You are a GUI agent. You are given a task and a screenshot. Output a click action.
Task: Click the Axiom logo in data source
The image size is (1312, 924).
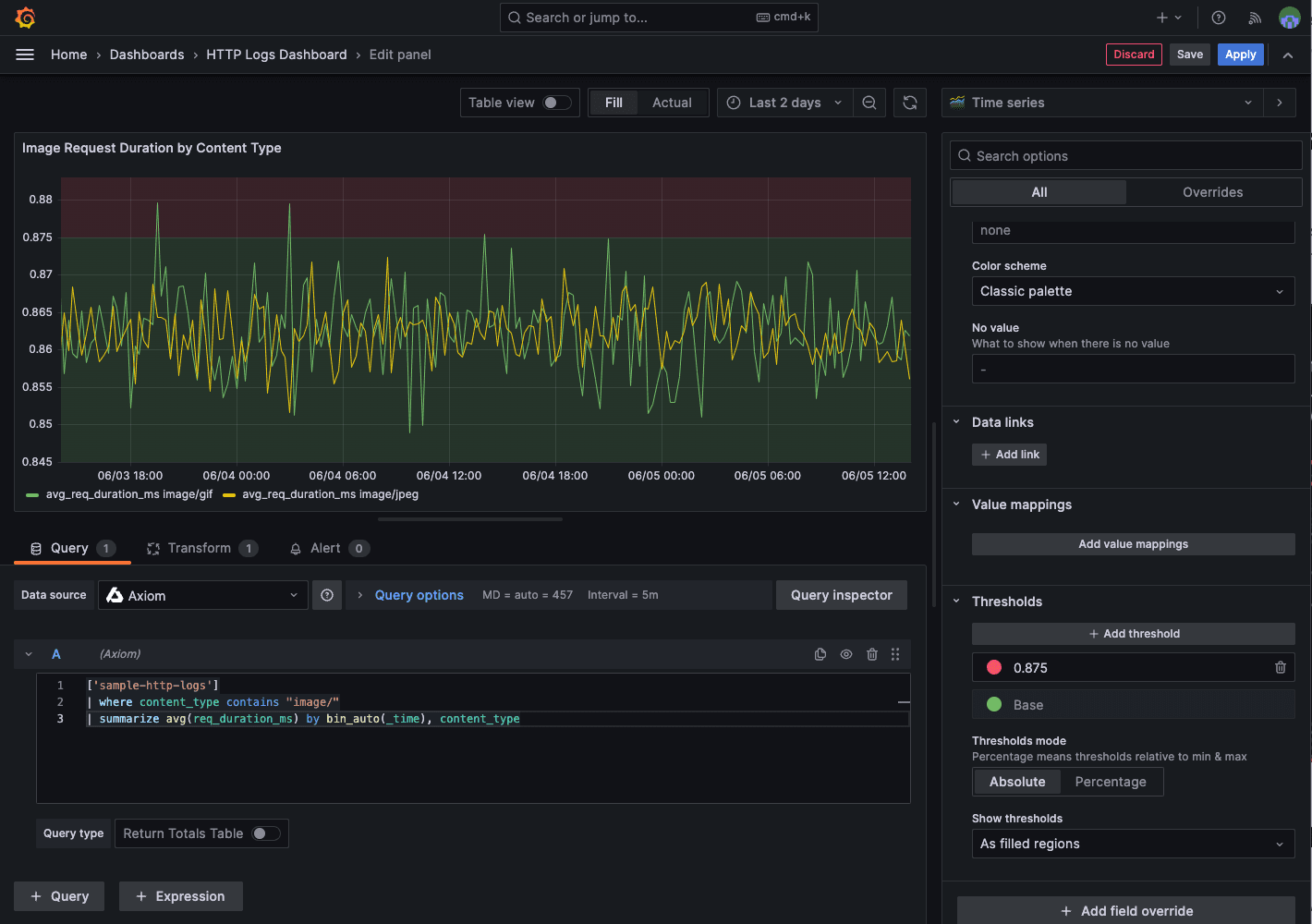pos(115,595)
